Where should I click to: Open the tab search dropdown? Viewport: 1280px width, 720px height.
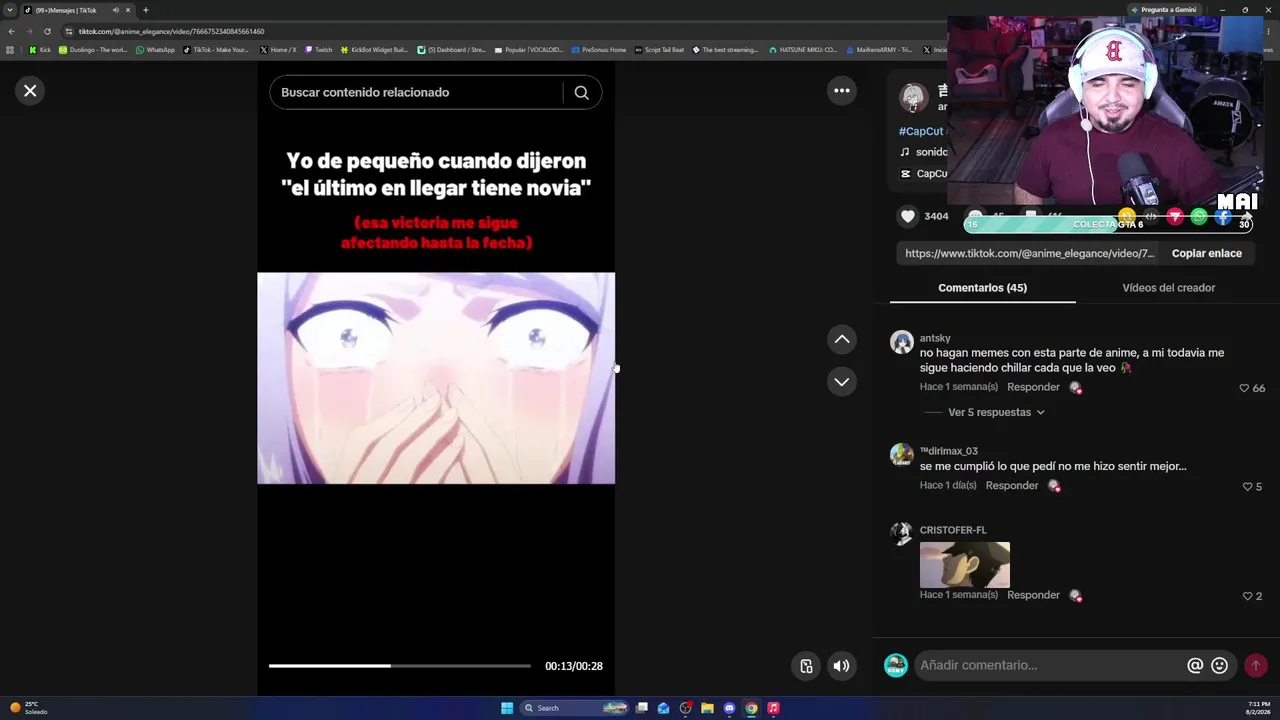(10, 10)
